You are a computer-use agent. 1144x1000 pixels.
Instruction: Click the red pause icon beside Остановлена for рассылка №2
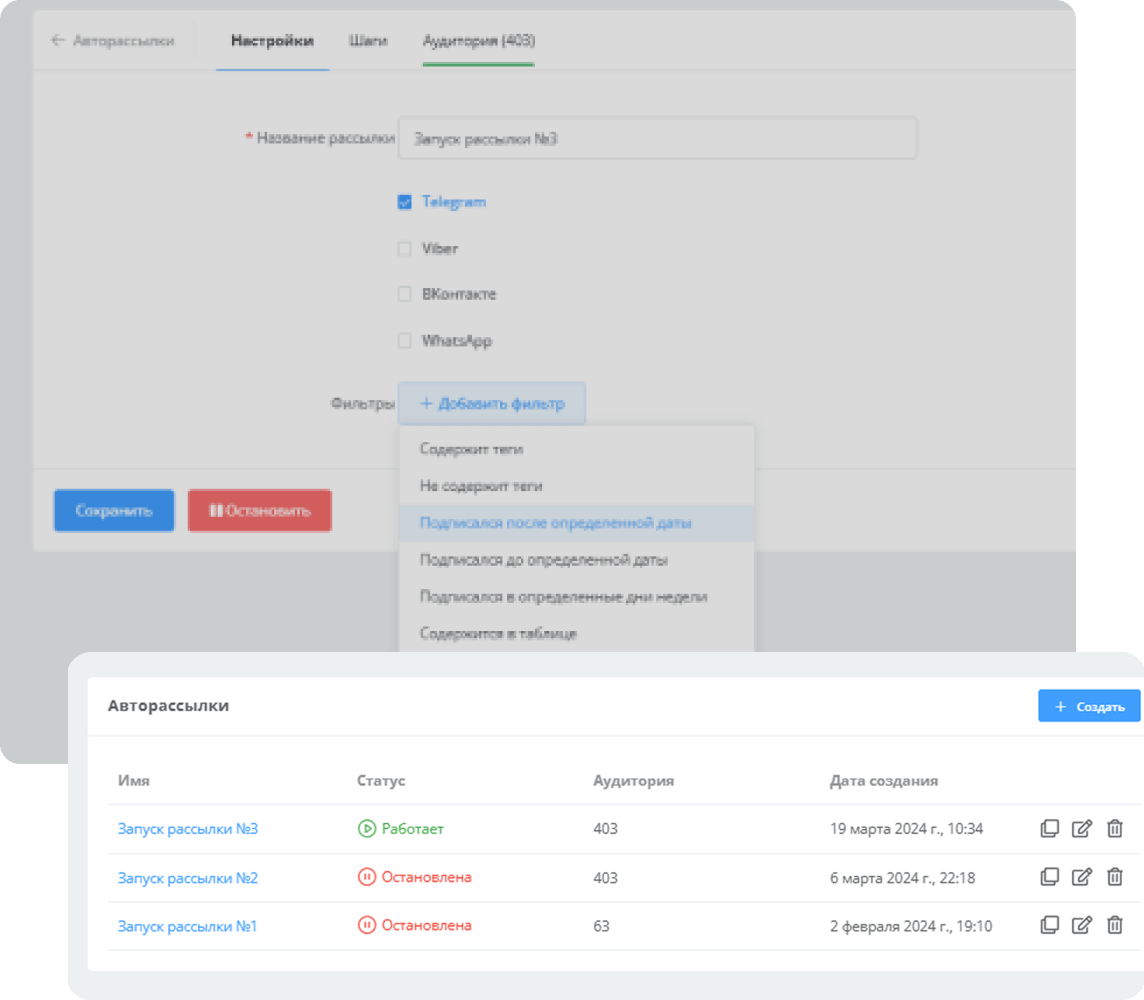coord(367,877)
